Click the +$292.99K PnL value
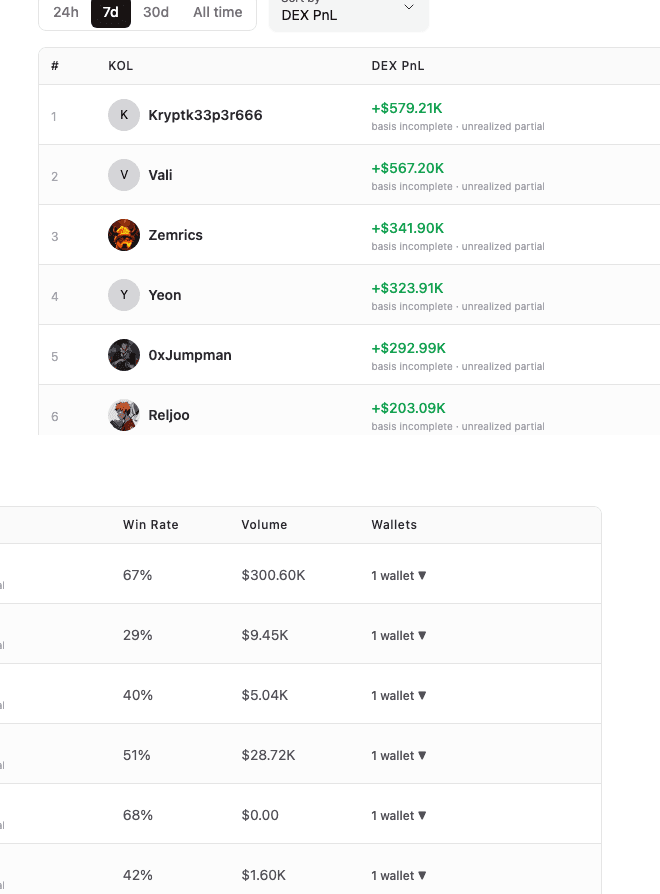This screenshot has width=660, height=894. [408, 348]
